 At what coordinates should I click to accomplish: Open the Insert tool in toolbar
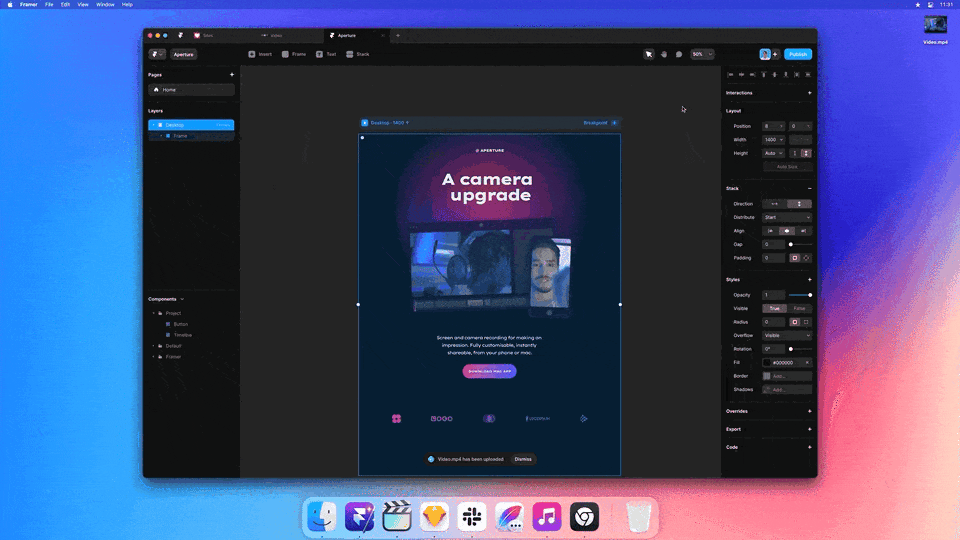[x=260, y=54]
